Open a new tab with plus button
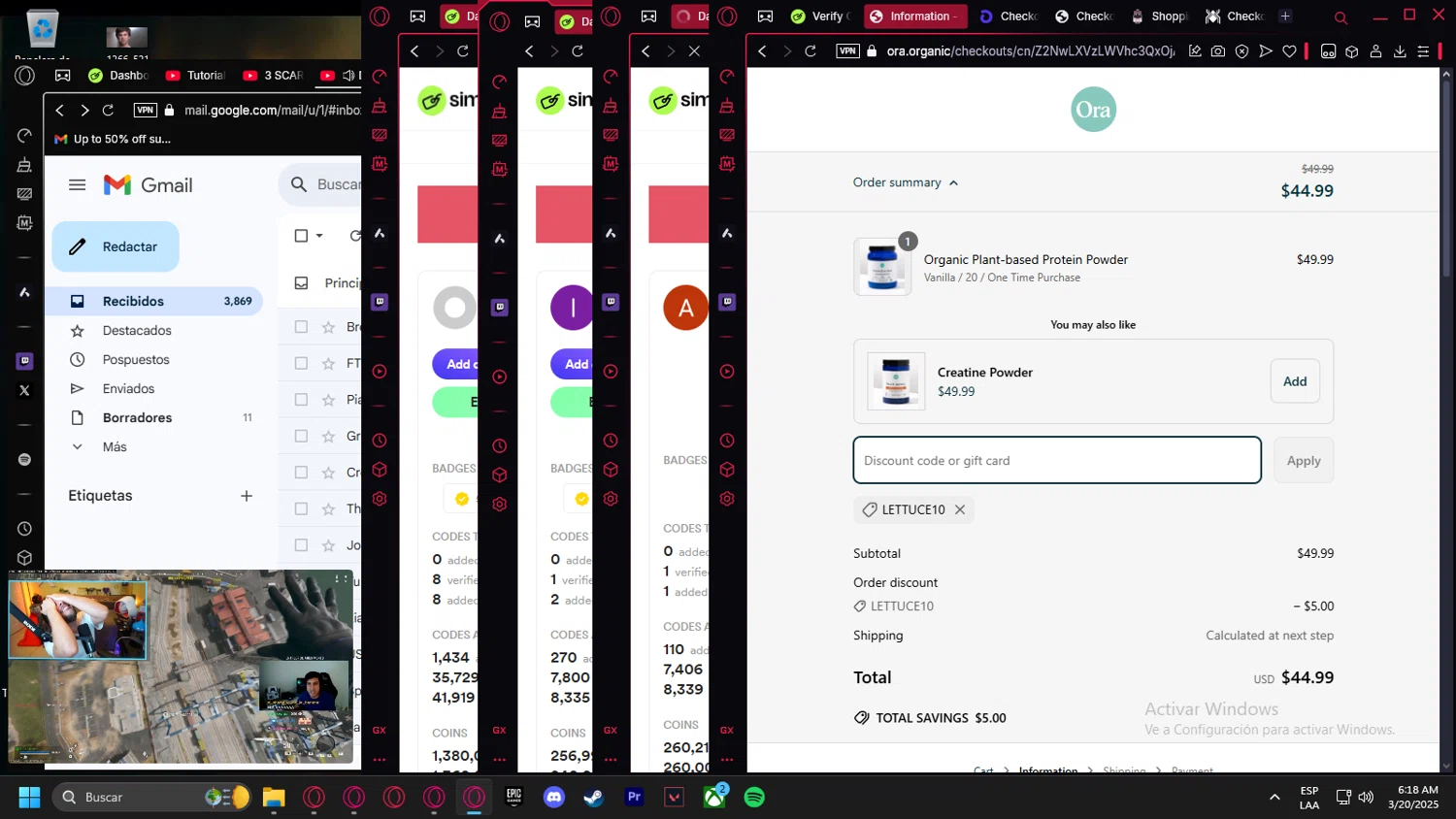 pos(1285,16)
